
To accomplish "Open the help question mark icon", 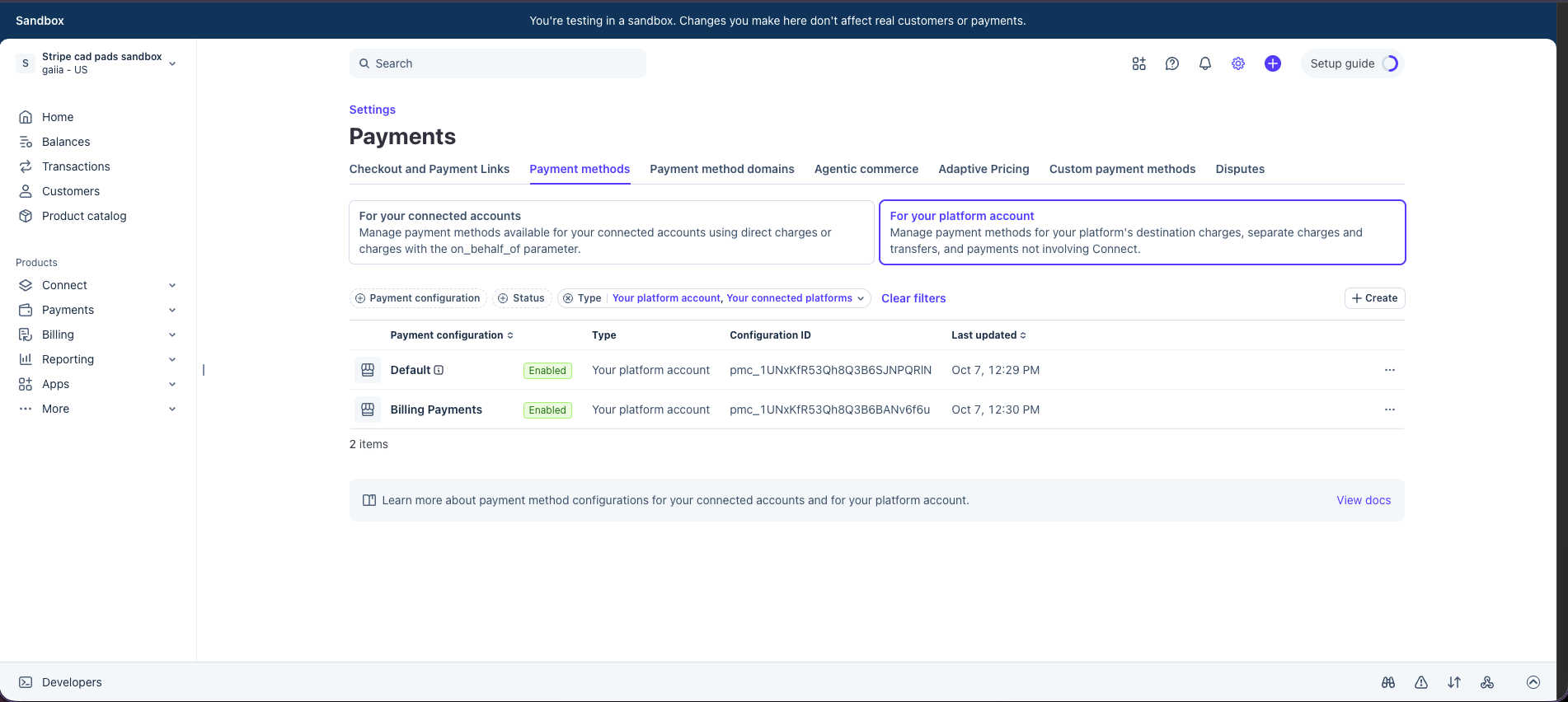I will (x=1171, y=63).
